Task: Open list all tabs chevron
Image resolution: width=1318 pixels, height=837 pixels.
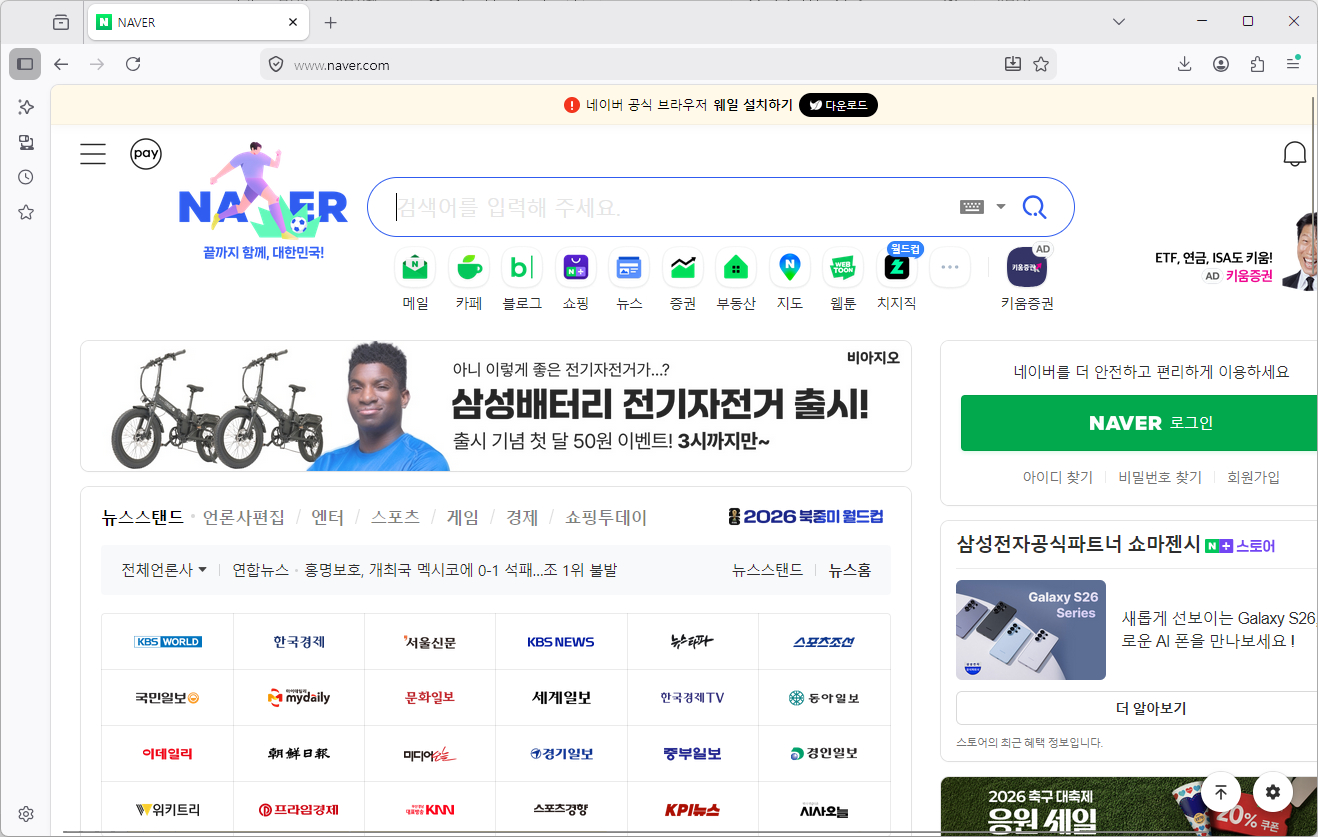Action: click(x=1119, y=22)
